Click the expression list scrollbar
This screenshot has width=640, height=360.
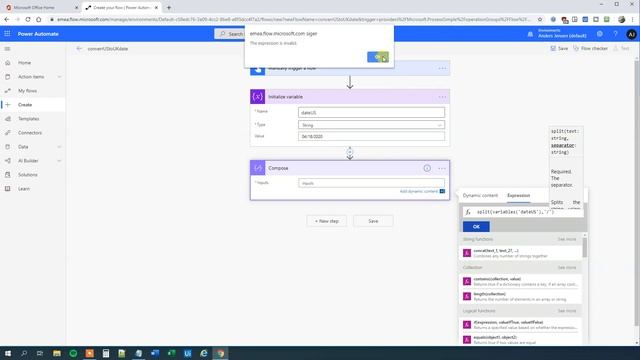coord(584,247)
